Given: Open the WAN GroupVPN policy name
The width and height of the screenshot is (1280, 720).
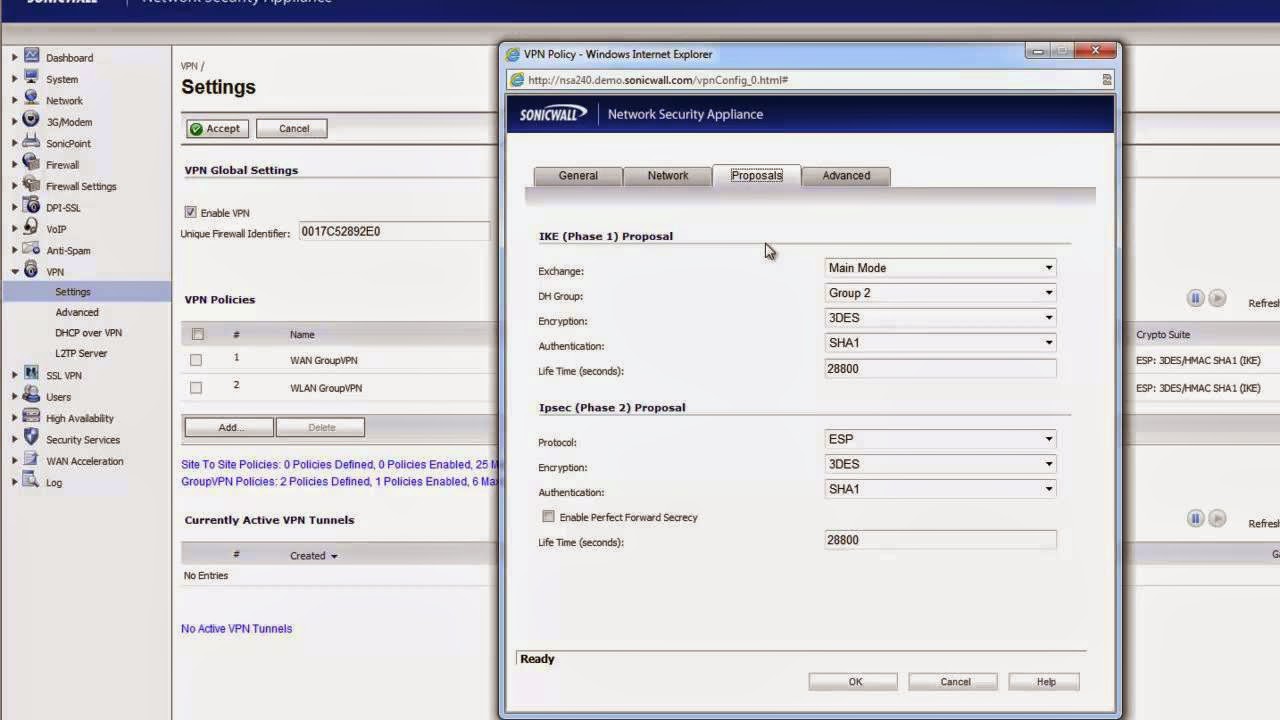Looking at the screenshot, I should pos(324,360).
